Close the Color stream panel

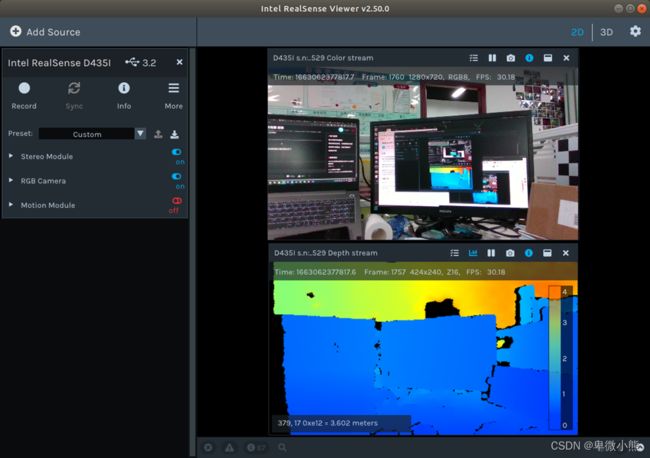(x=566, y=58)
